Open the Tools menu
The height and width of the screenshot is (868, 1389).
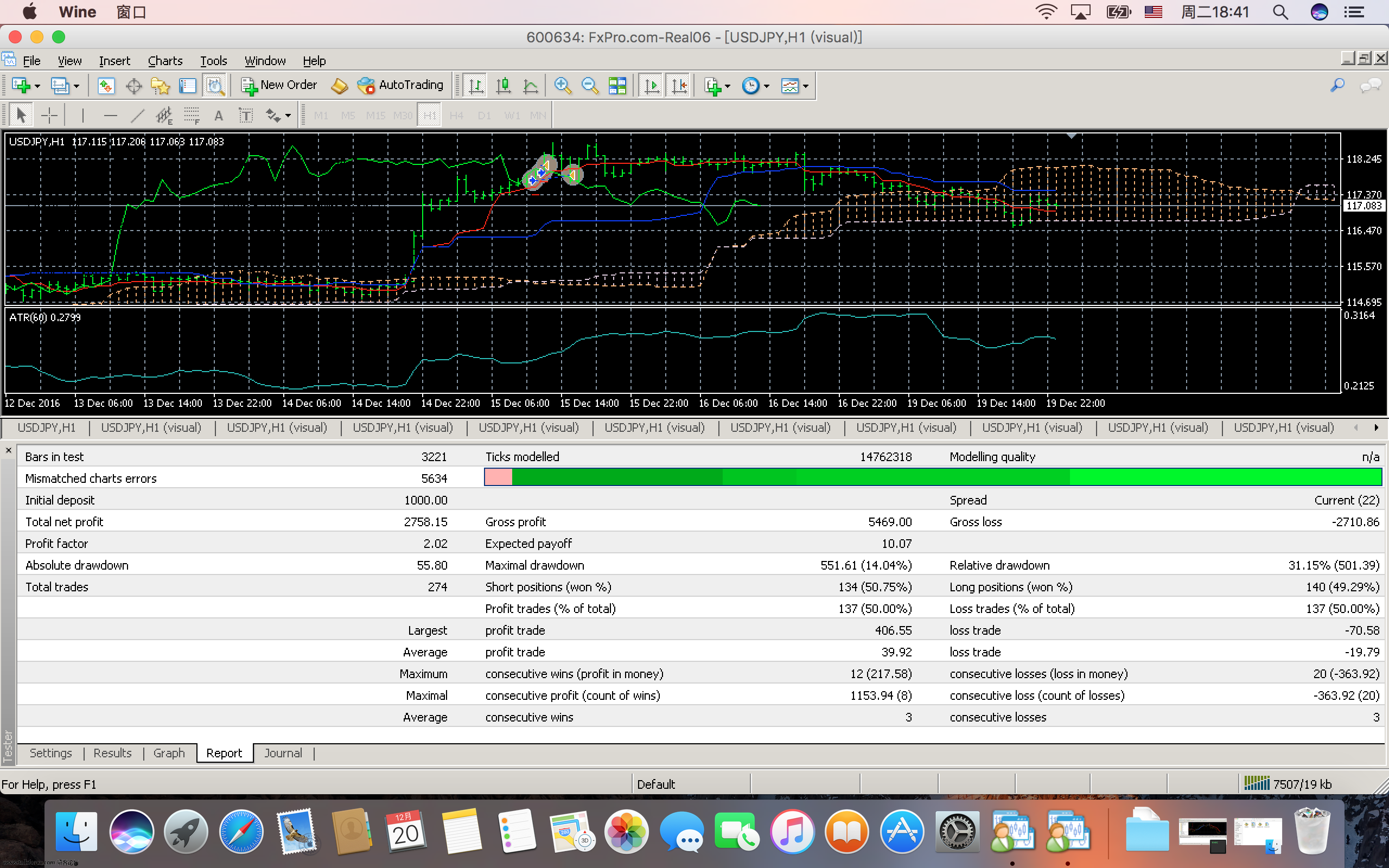(214, 61)
